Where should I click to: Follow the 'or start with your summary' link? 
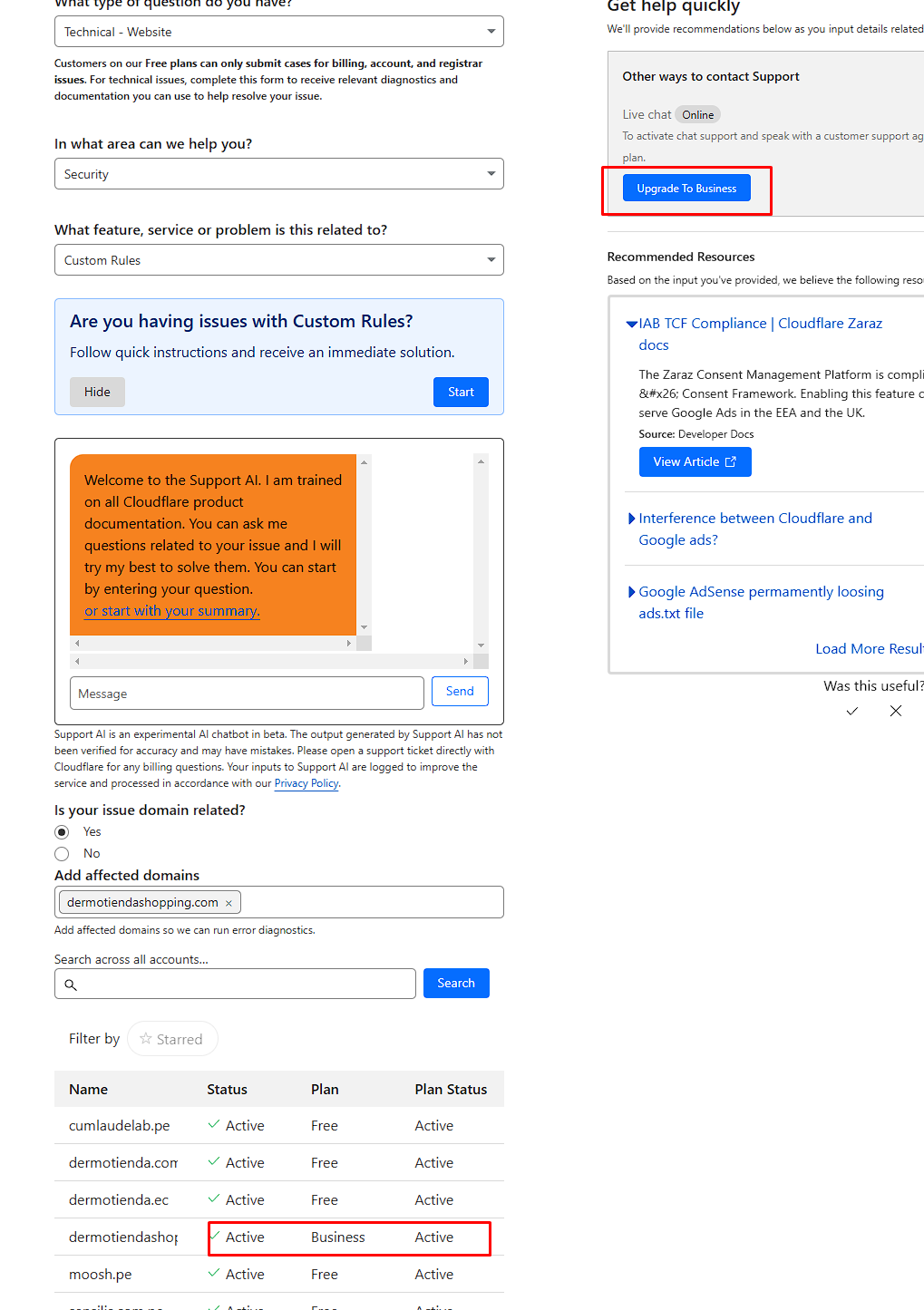click(x=172, y=611)
